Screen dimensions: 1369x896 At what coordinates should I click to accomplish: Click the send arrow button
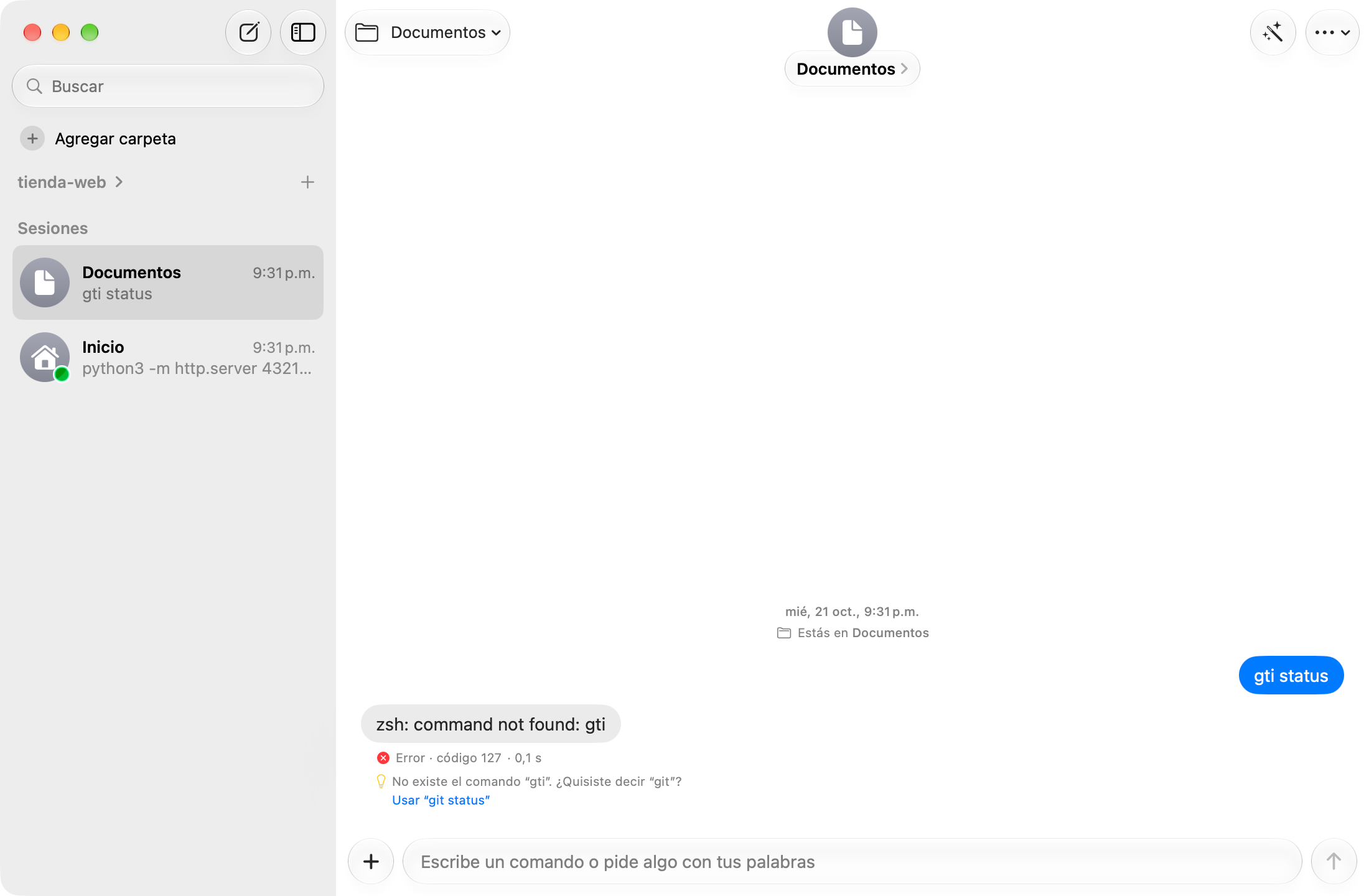coord(1334,861)
